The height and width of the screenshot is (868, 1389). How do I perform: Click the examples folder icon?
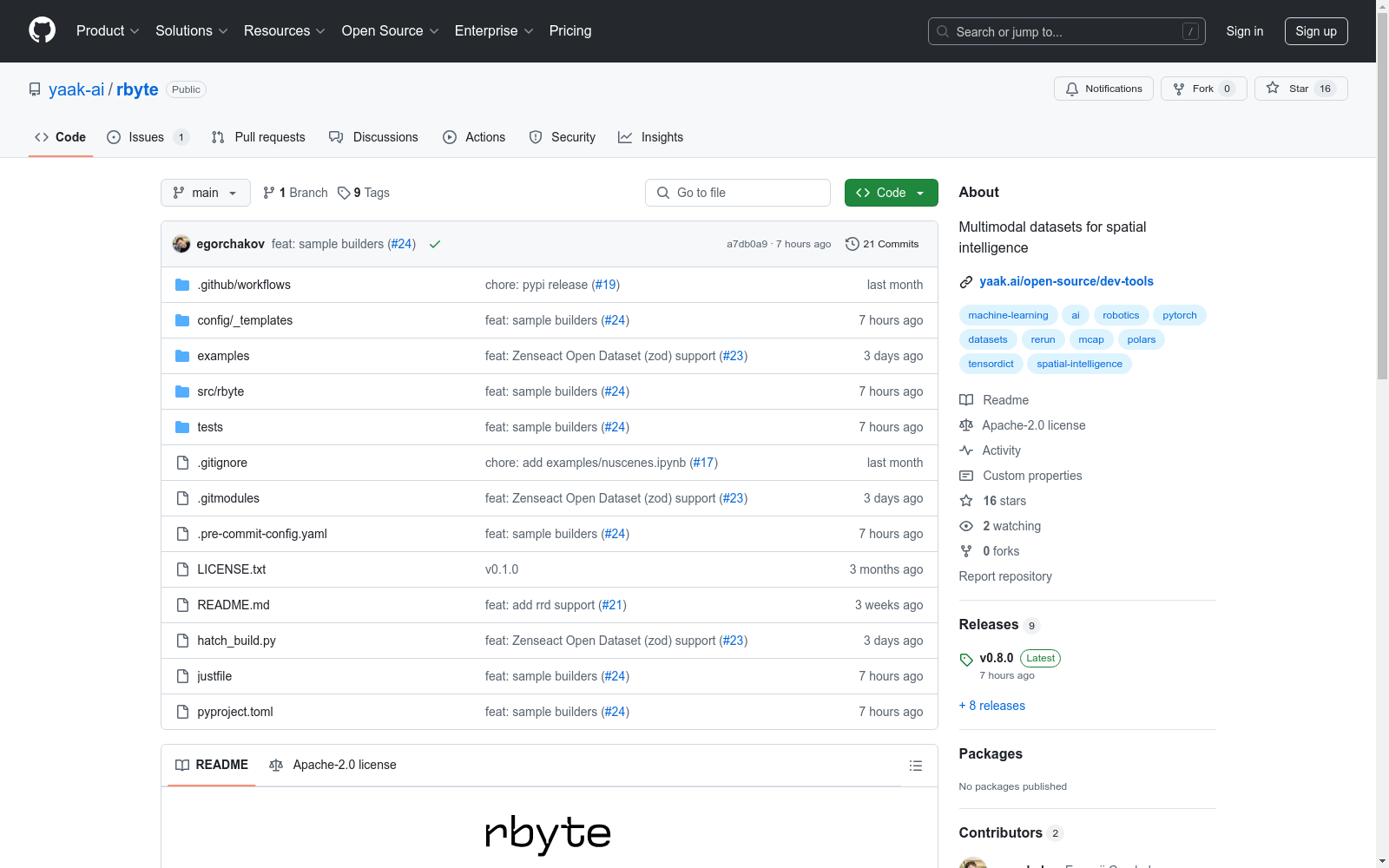[182, 356]
